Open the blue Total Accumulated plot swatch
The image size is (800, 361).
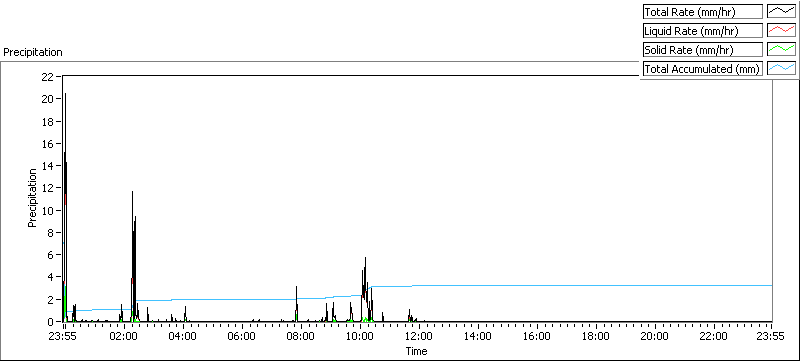[x=781, y=68]
